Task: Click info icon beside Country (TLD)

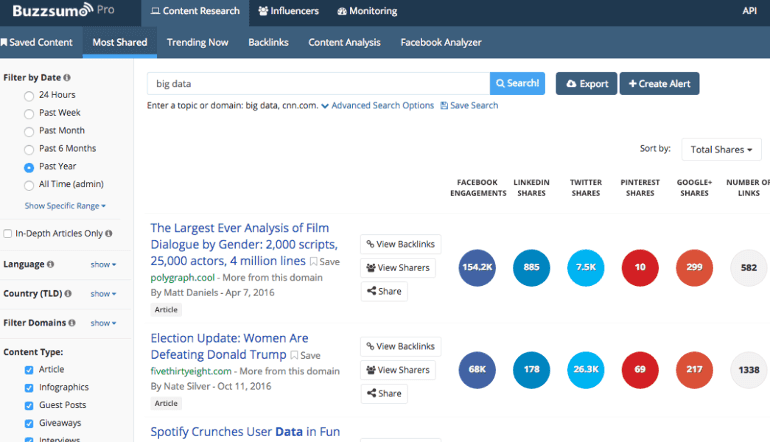Action: point(68,293)
